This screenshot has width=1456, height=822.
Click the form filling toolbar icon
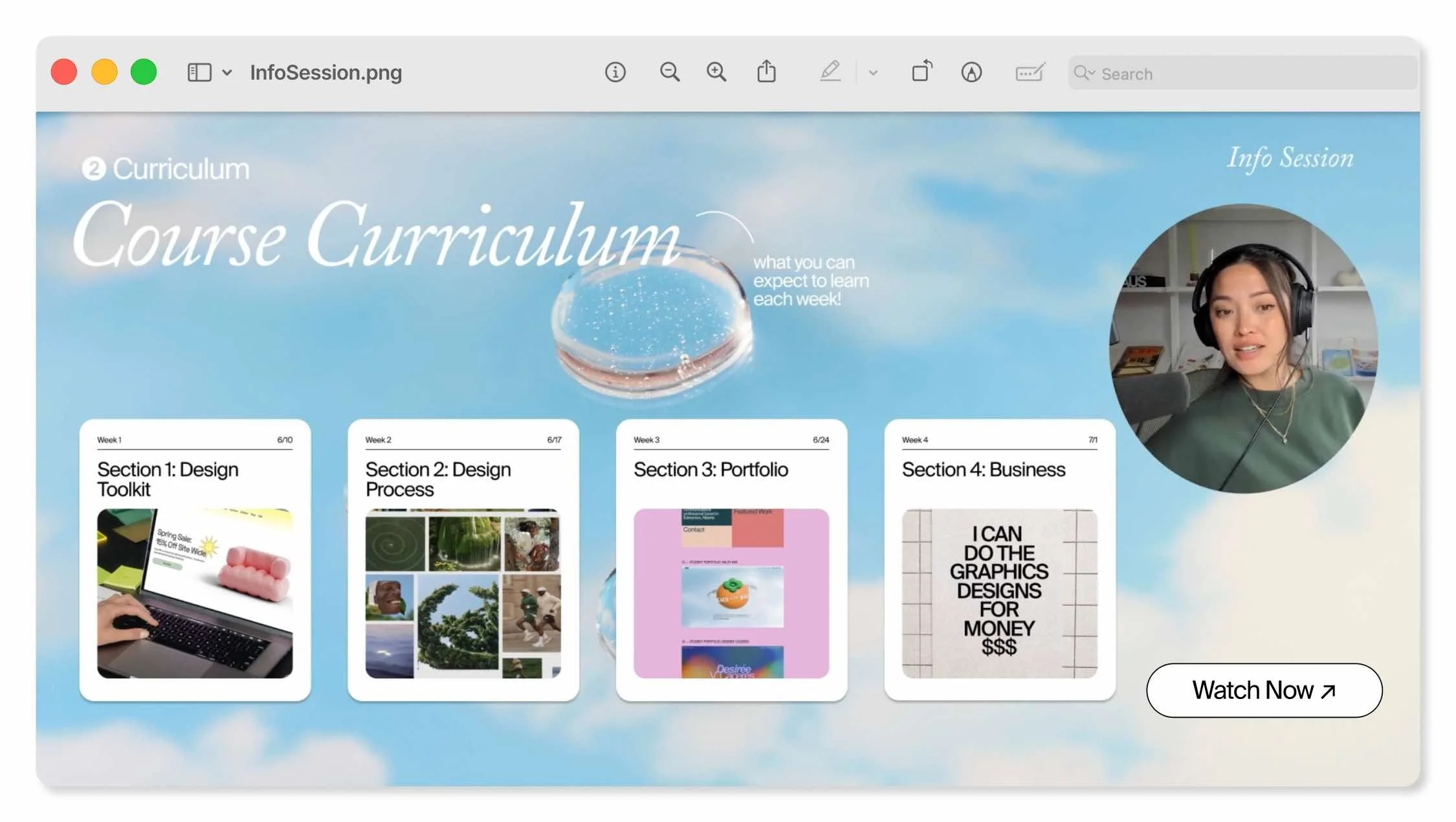click(1030, 72)
